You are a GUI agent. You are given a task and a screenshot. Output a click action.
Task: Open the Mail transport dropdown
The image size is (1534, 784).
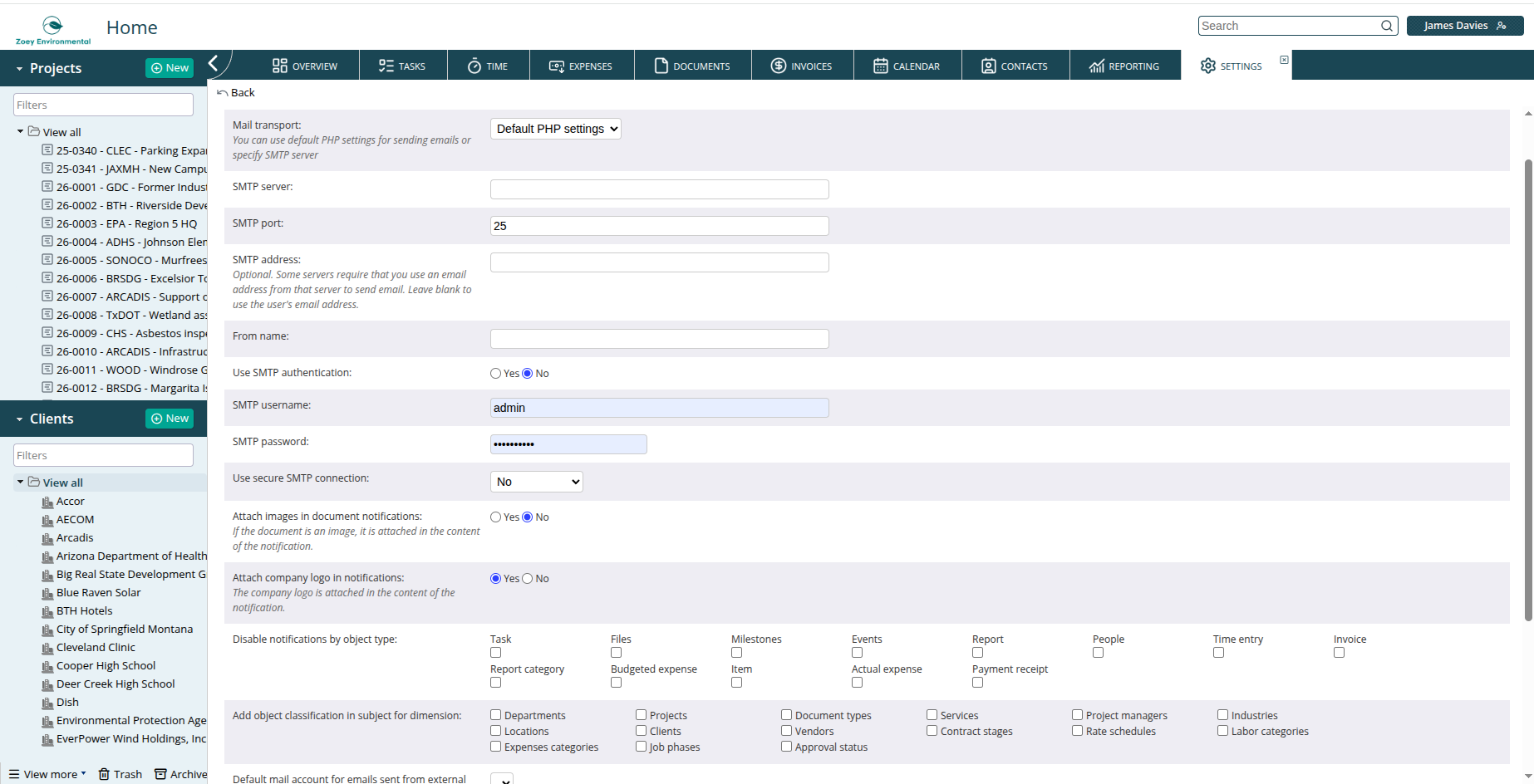pyautogui.click(x=555, y=129)
